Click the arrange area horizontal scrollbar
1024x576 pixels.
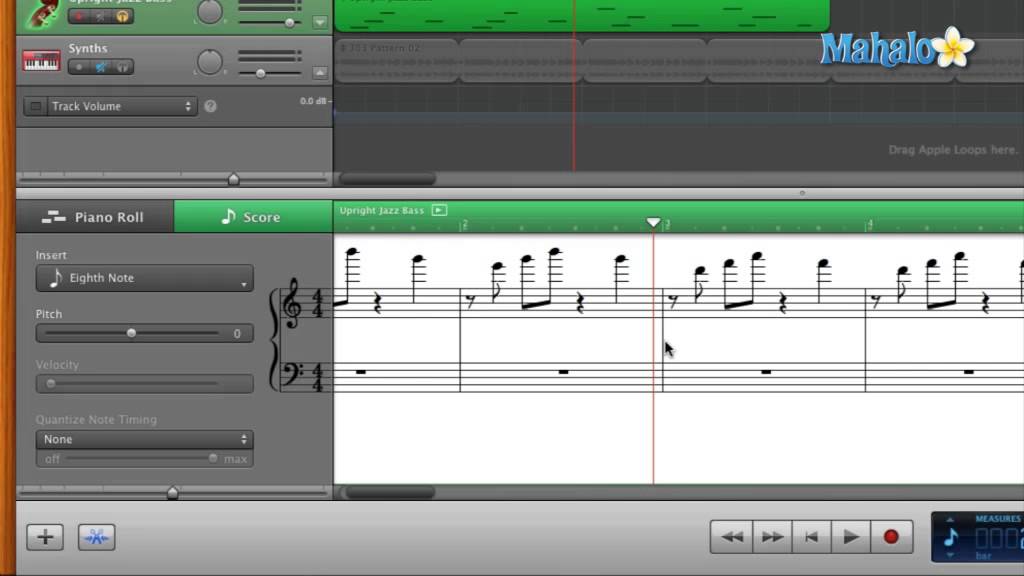tap(387, 178)
